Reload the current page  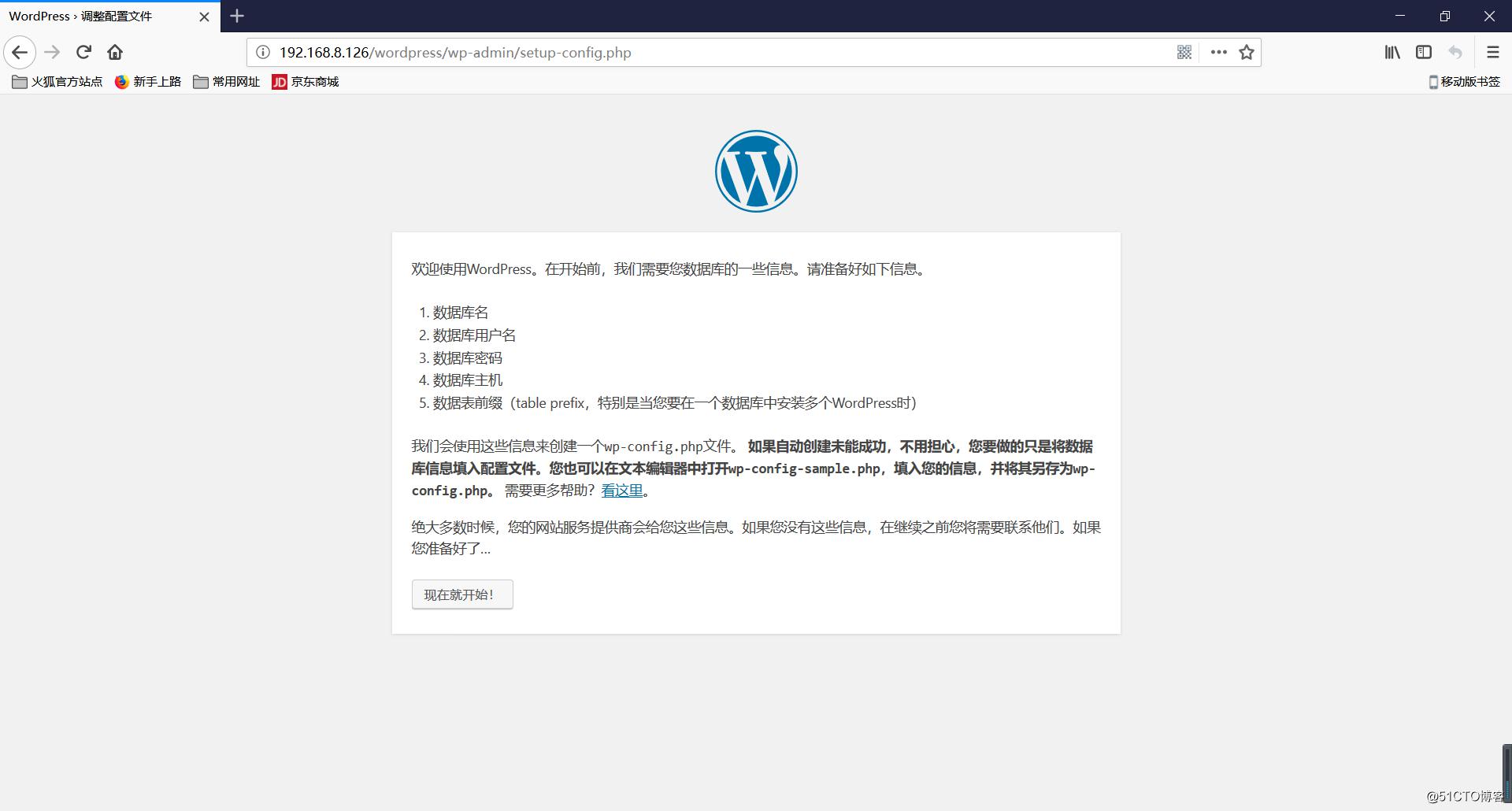point(83,53)
